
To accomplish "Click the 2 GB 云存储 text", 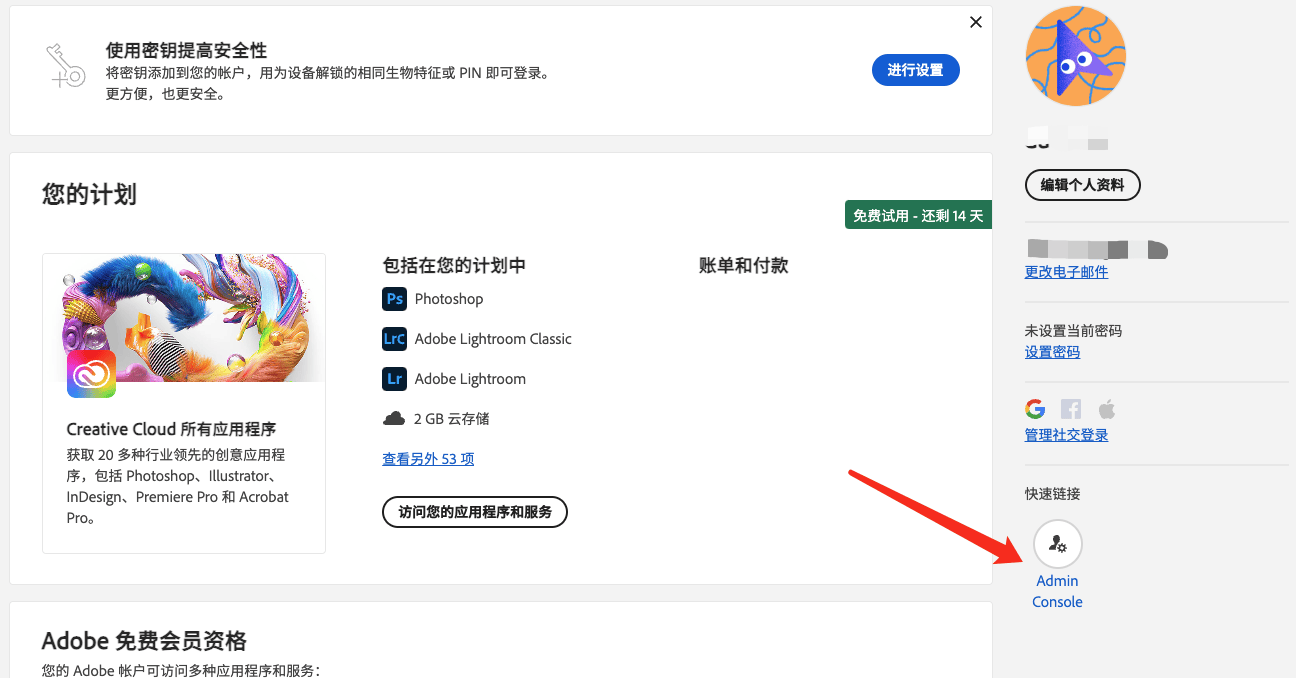I will coord(452,418).
